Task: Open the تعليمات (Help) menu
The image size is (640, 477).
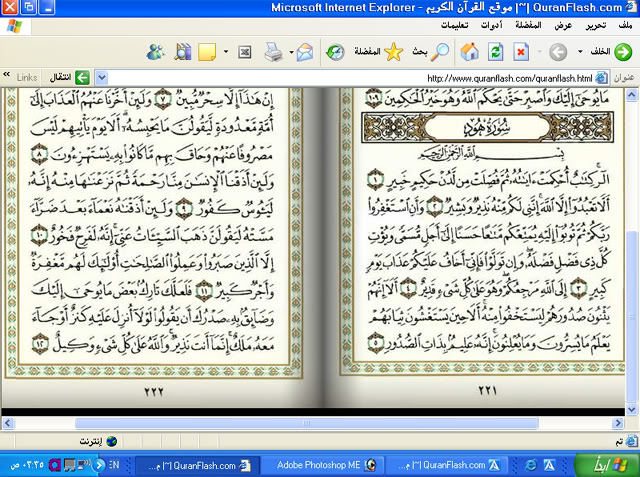Action: pyautogui.click(x=455, y=25)
